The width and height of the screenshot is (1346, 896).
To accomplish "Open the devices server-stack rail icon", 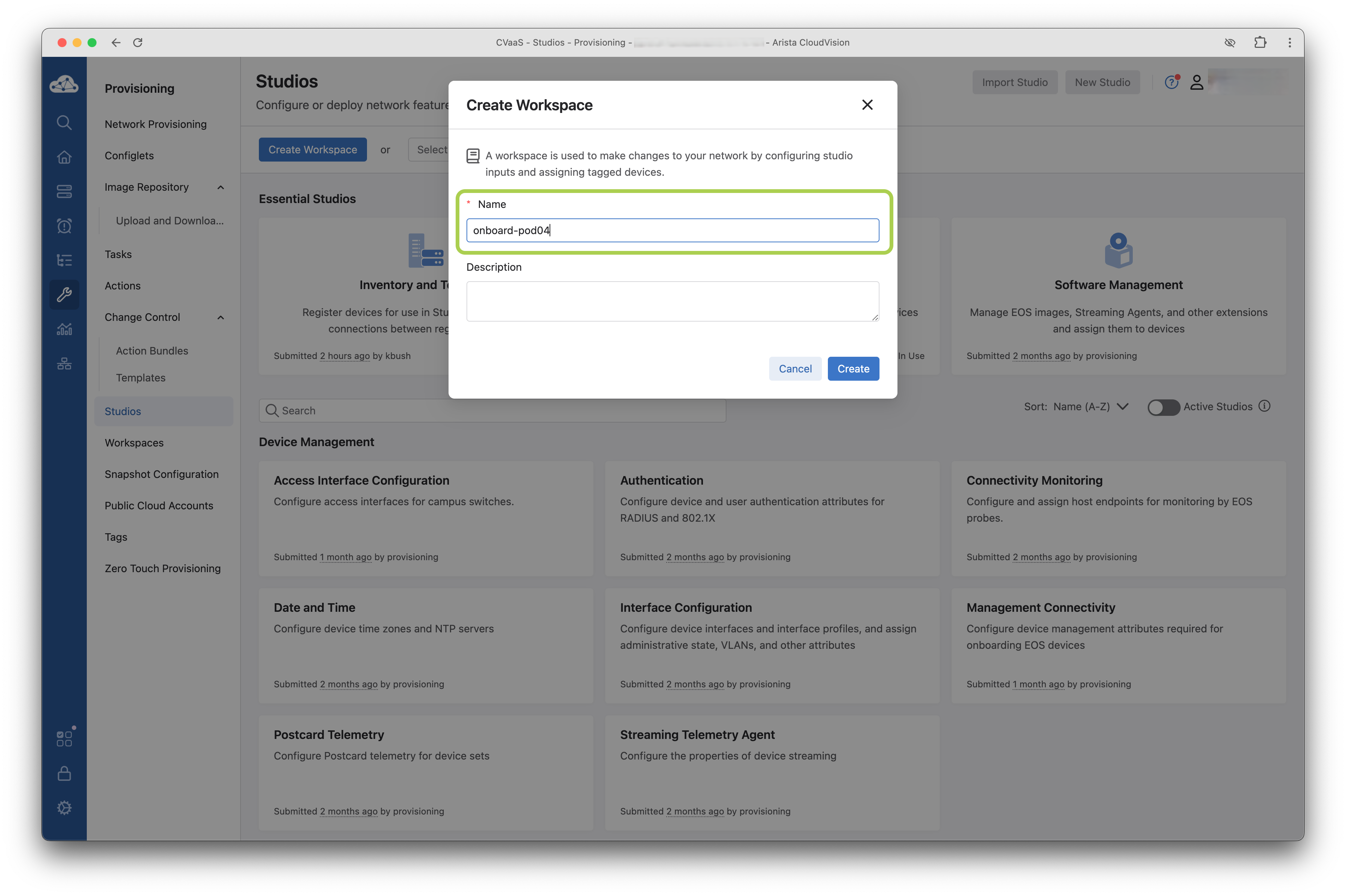I will [x=64, y=191].
